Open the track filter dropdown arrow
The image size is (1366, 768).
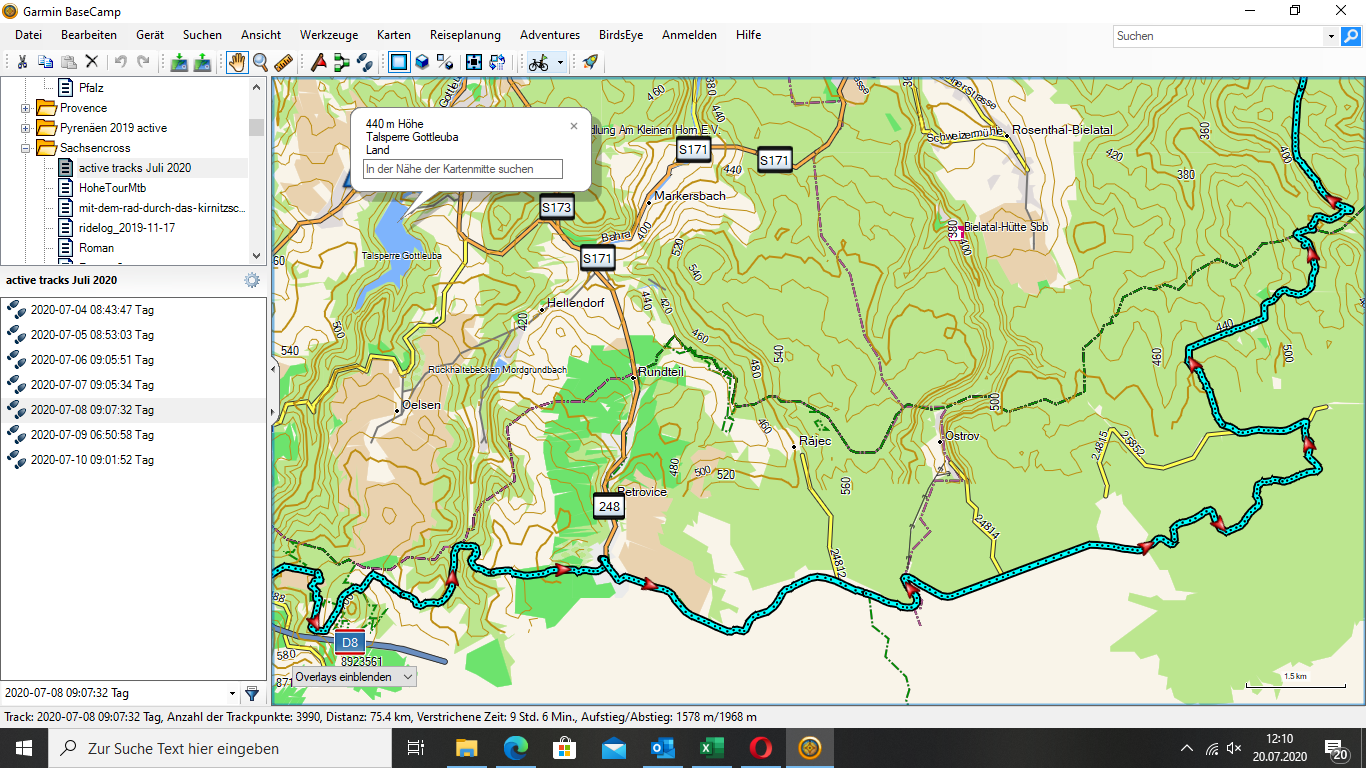[233, 693]
